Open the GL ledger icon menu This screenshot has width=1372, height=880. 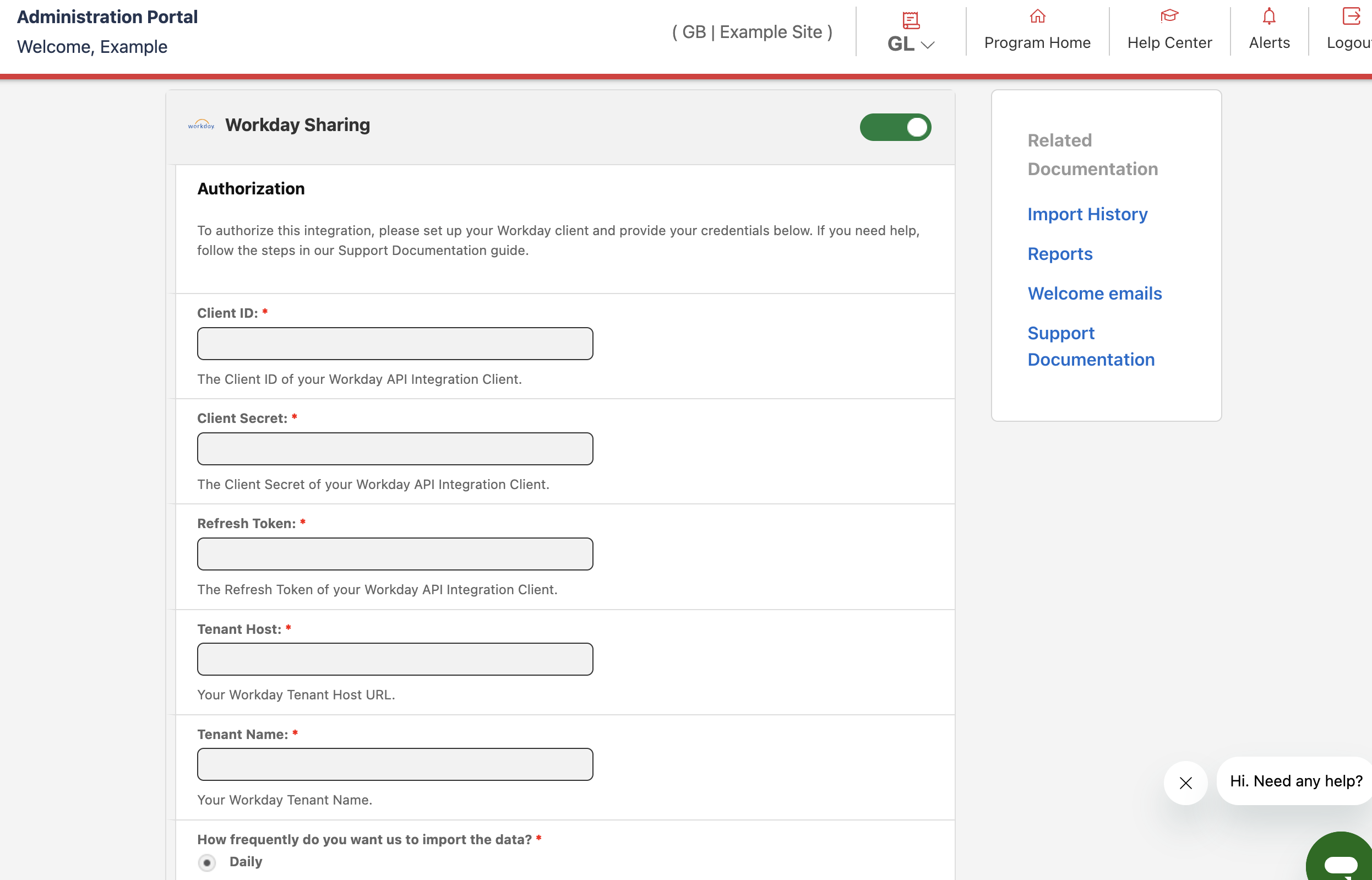click(911, 20)
